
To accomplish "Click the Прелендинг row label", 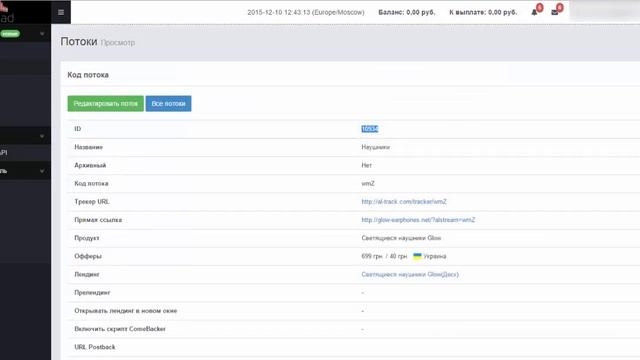I will click(92, 293).
